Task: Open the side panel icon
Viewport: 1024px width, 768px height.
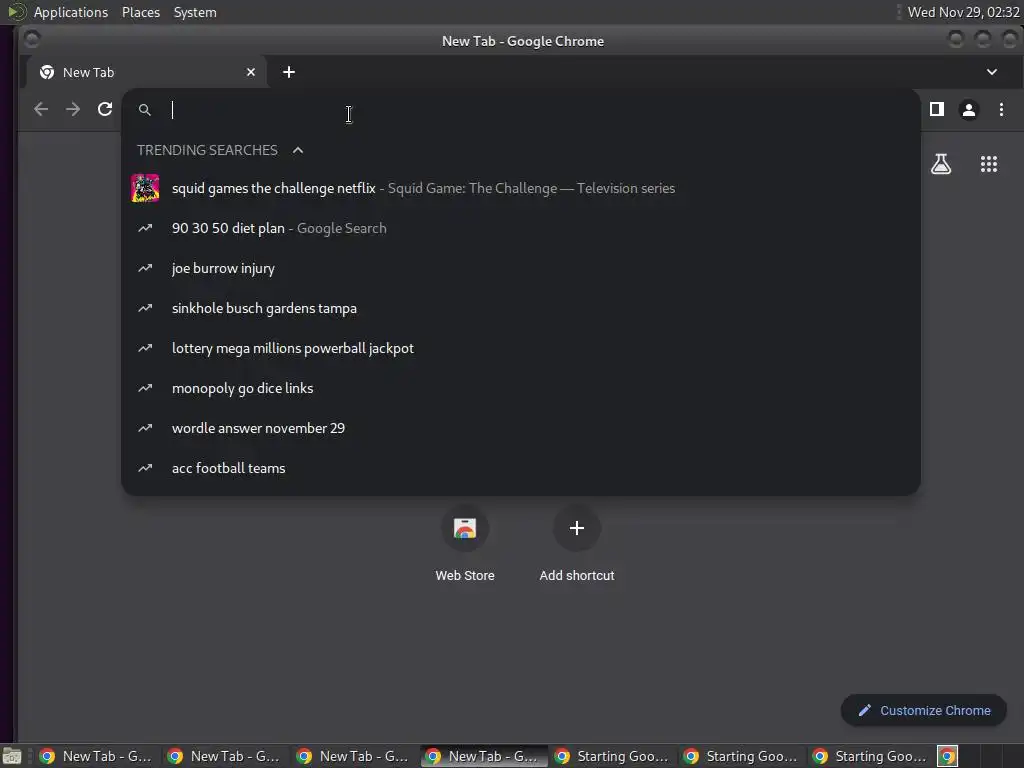Action: click(x=936, y=109)
